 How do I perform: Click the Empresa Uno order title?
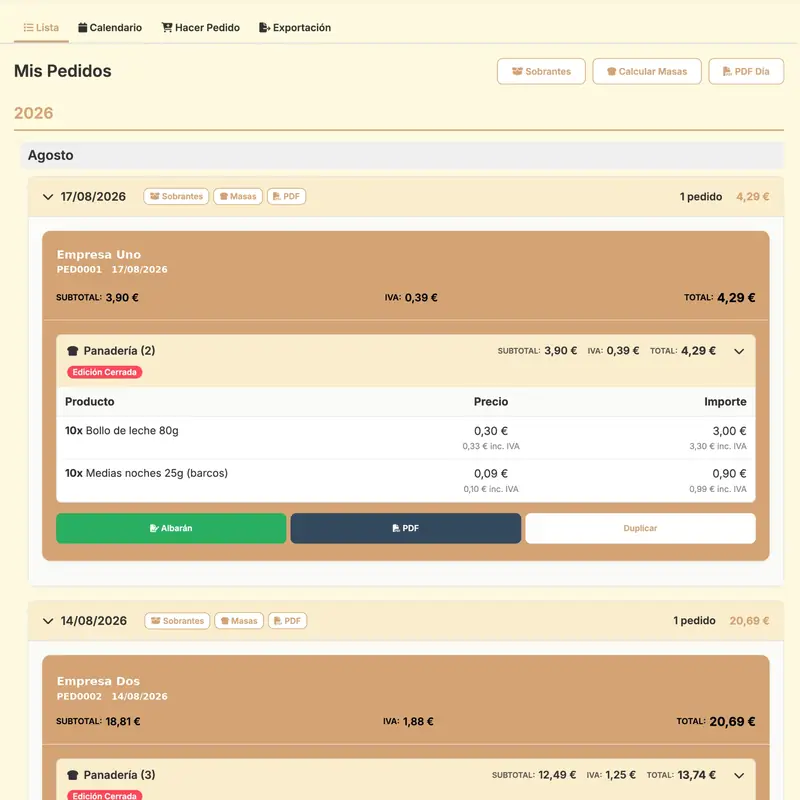pos(98,255)
